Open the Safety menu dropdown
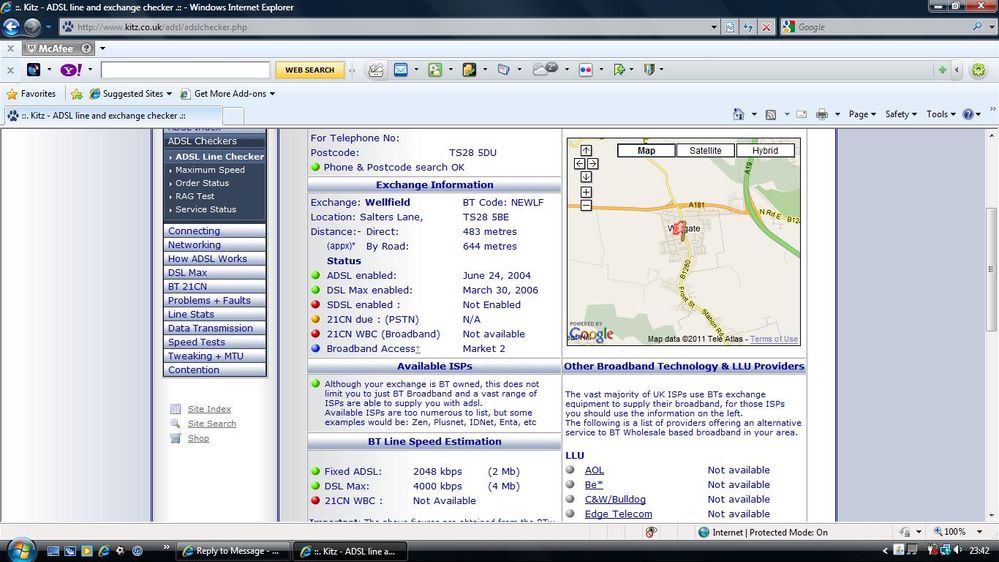 (901, 114)
